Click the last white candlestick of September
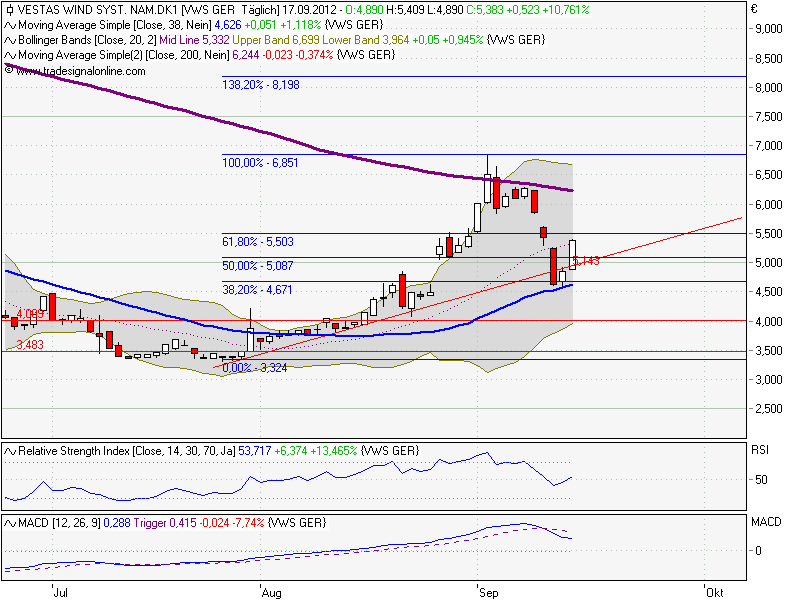 click(572, 255)
